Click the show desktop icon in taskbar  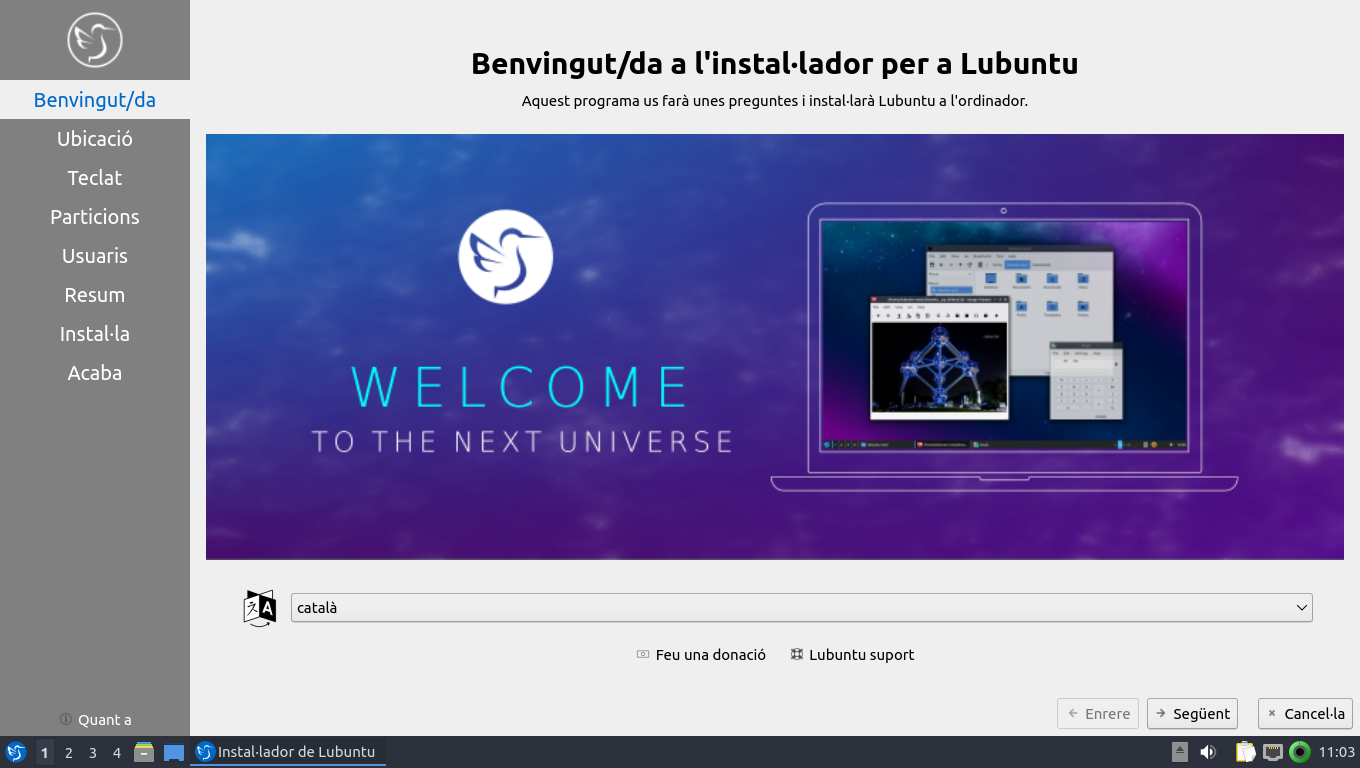(174, 752)
